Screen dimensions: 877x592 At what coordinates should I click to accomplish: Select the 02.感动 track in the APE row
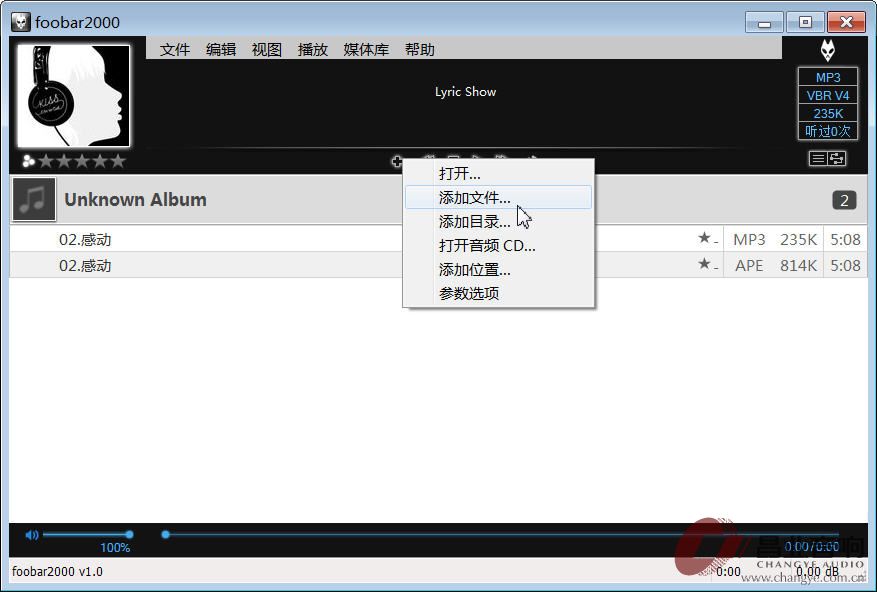click(85, 265)
